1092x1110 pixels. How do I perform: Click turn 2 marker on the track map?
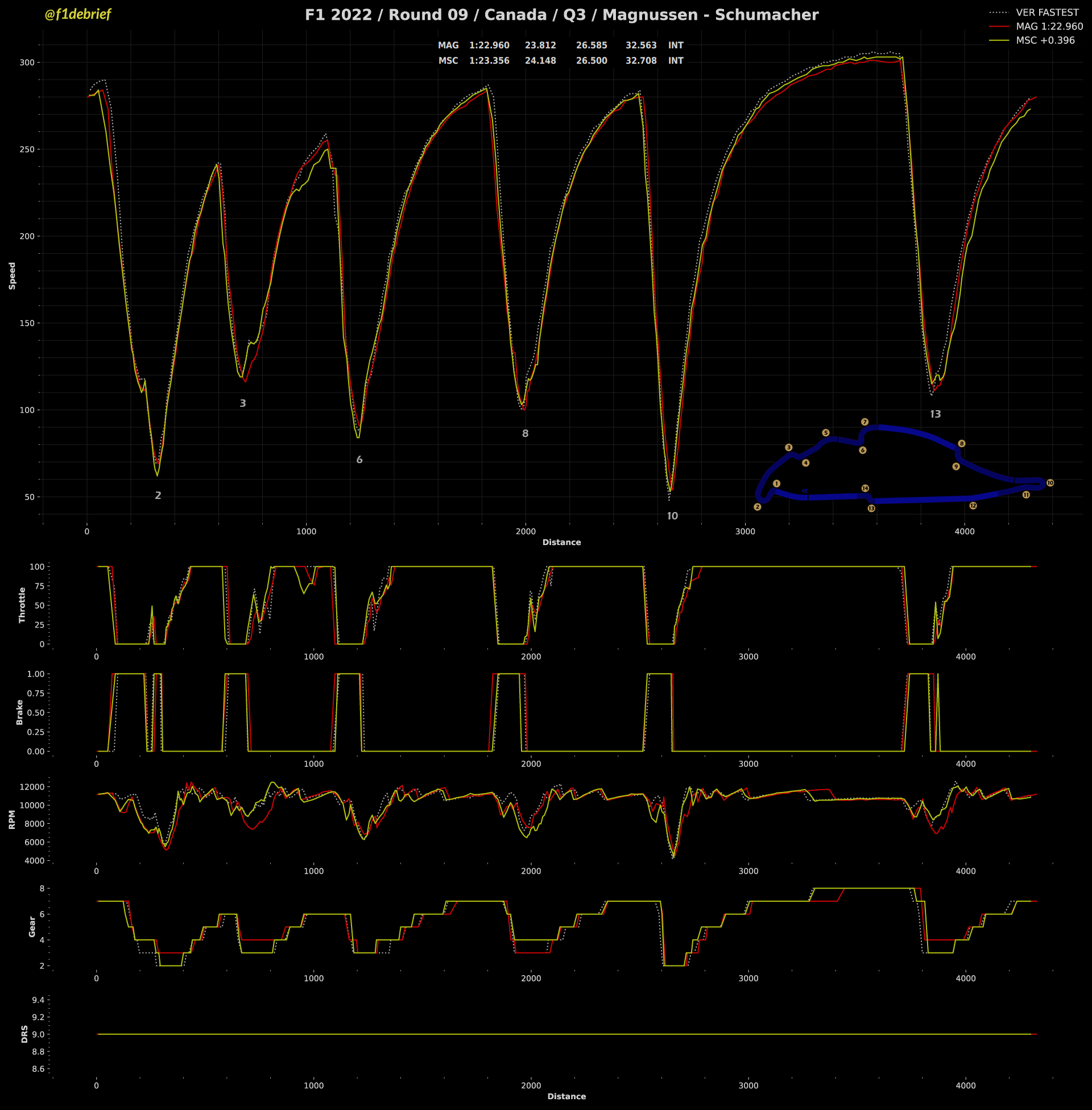[x=757, y=507]
